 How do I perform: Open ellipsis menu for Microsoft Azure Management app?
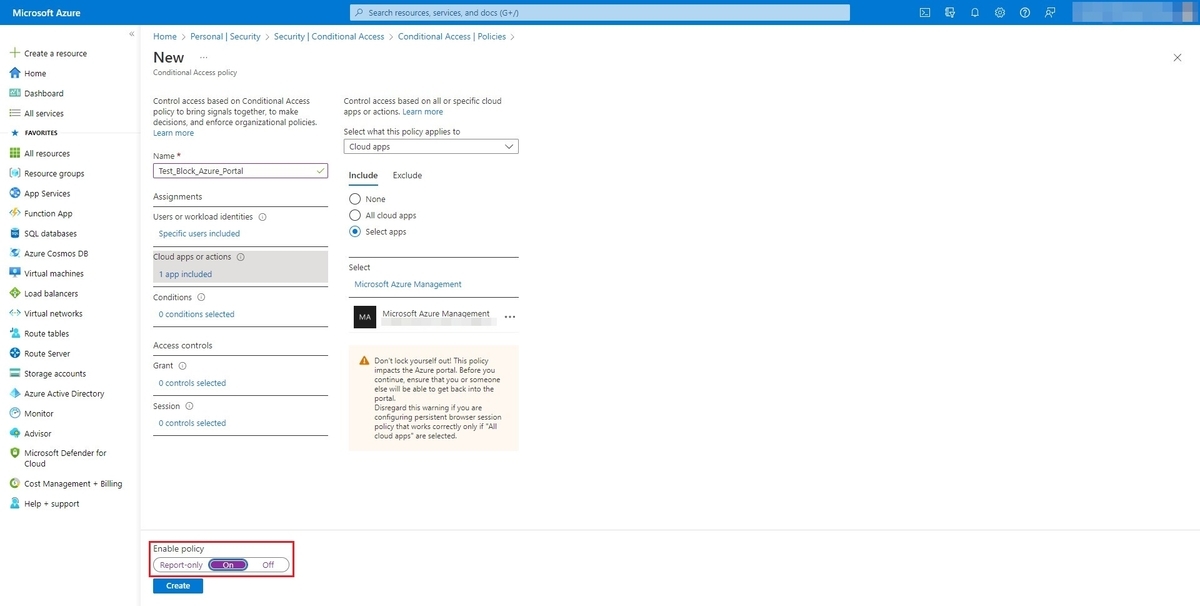pos(510,316)
